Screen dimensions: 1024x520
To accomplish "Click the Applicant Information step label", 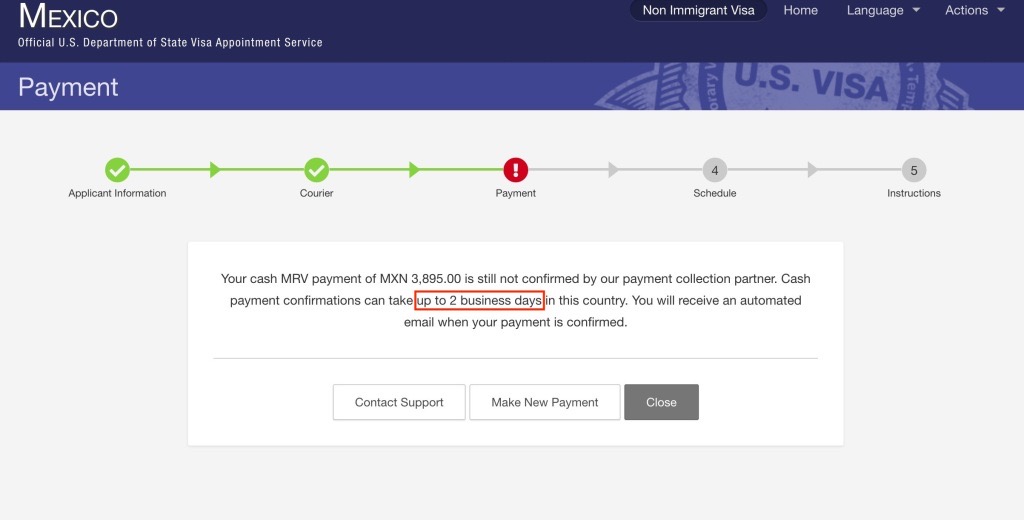I will 117,193.
